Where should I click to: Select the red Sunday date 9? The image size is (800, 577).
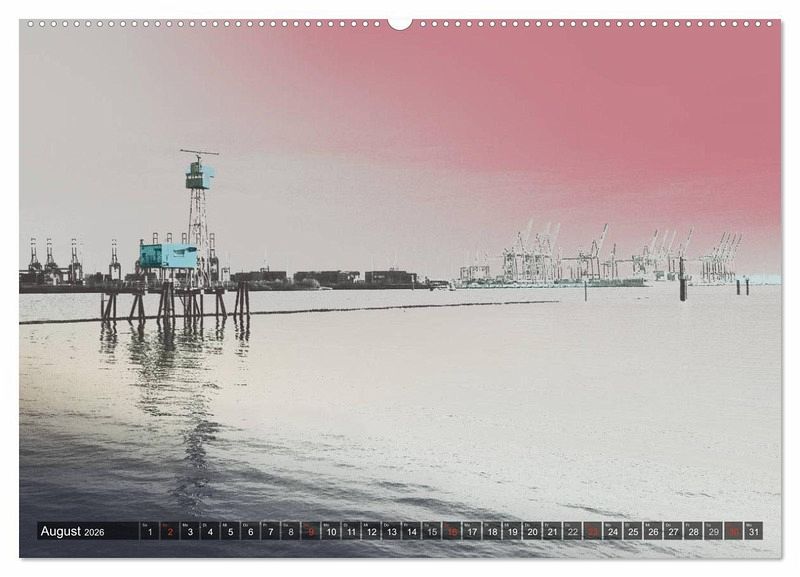pyautogui.click(x=311, y=531)
